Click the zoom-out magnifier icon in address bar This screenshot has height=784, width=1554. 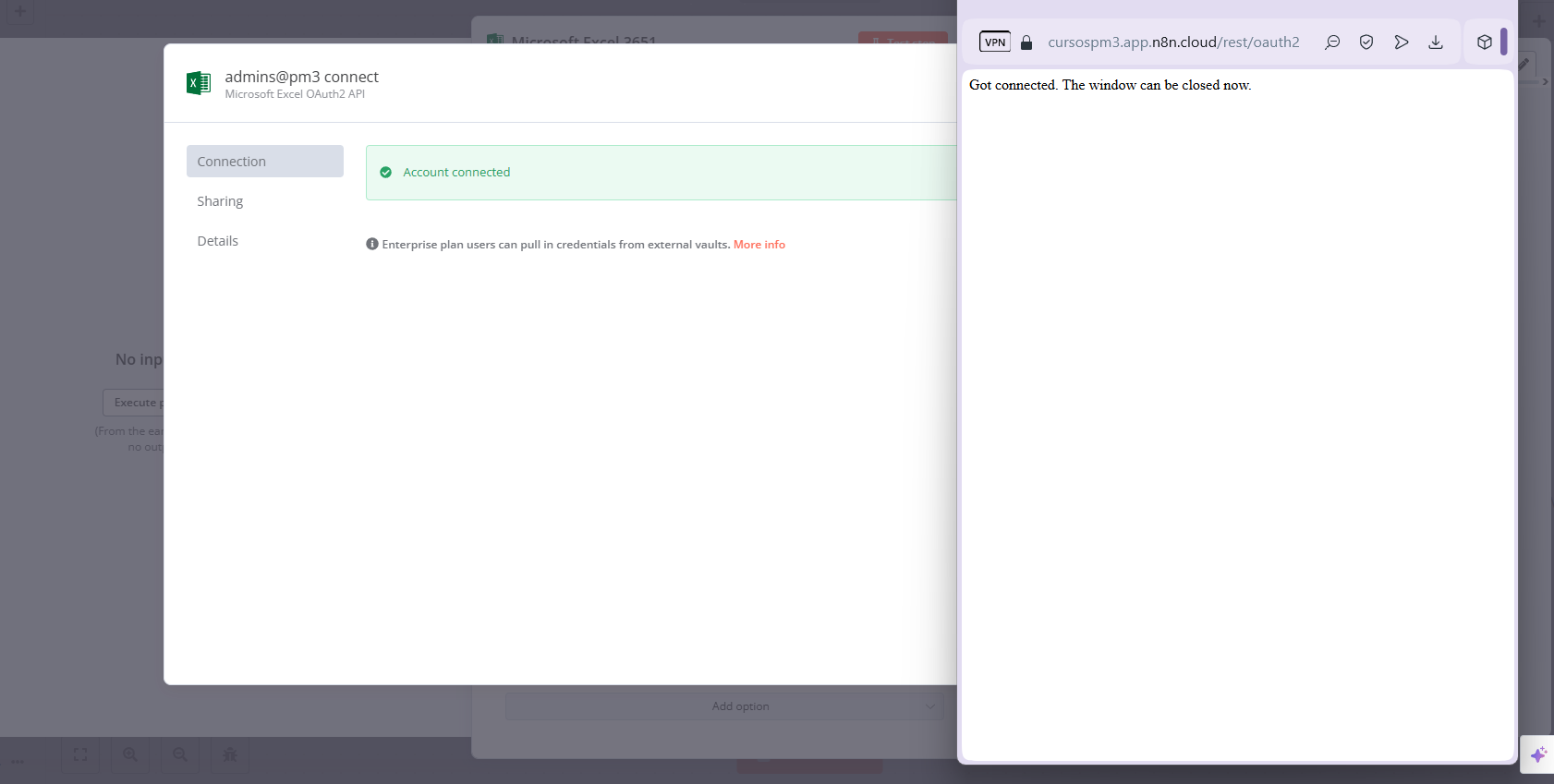(1332, 42)
